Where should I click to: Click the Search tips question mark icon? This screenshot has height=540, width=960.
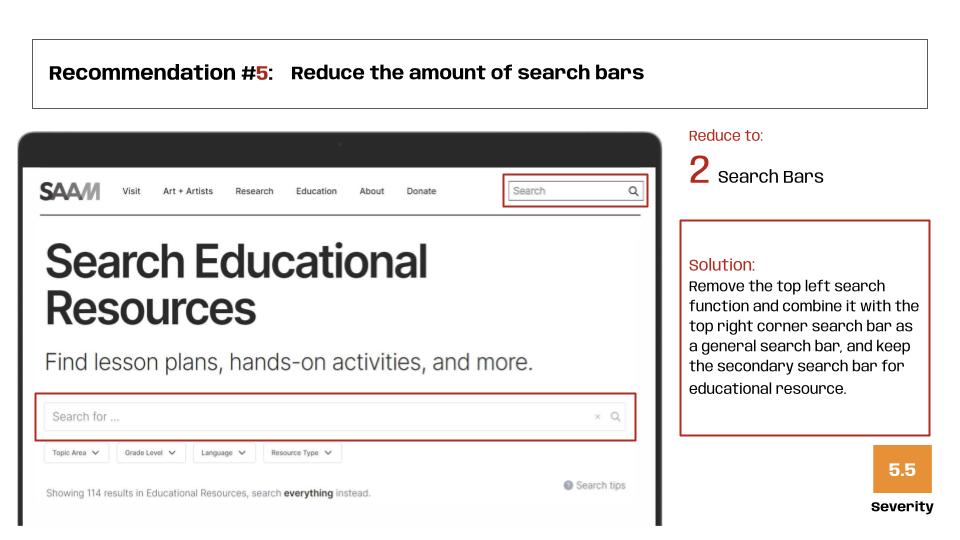[x=568, y=485]
